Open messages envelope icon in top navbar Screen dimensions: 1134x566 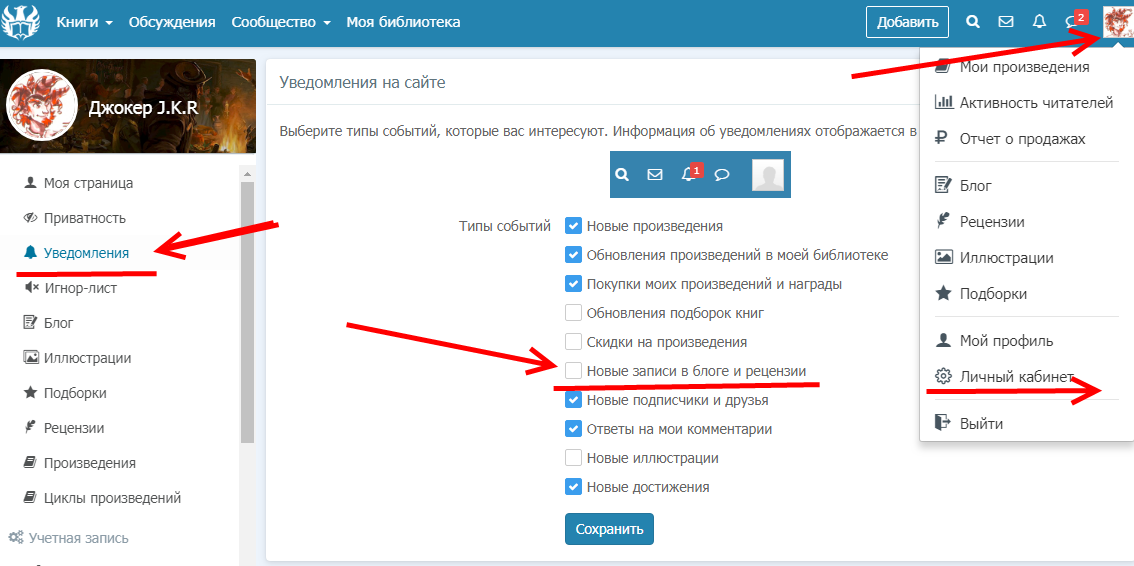(x=1006, y=21)
